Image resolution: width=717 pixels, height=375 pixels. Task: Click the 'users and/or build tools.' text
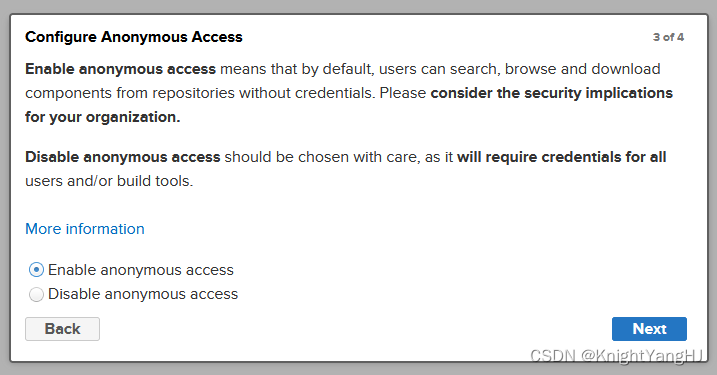109,181
